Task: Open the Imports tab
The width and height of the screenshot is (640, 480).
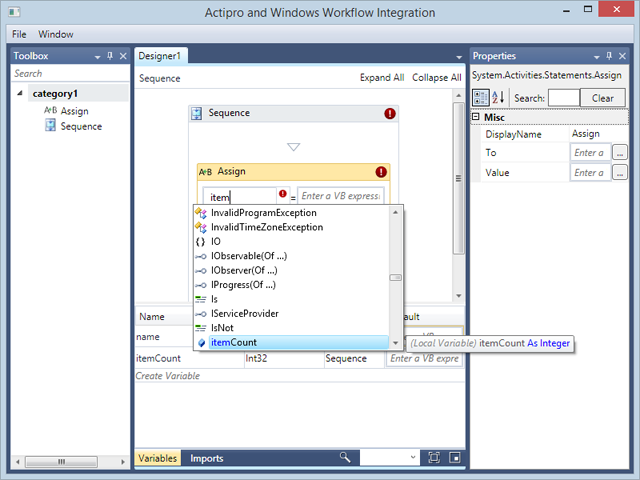Action: pos(207,458)
